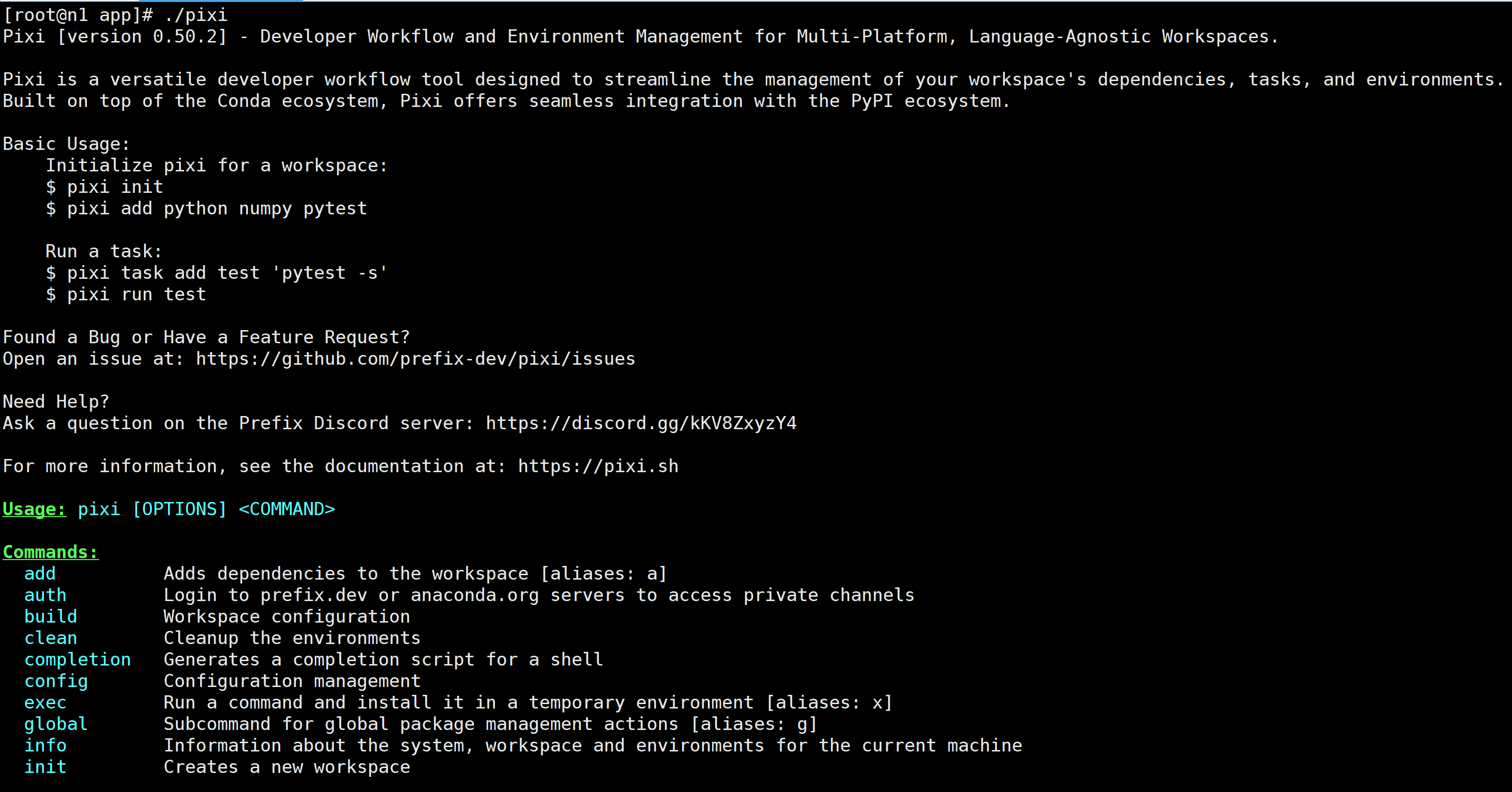The width and height of the screenshot is (1512, 792).
Task: Open the GitHub issues URL
Action: 415,359
